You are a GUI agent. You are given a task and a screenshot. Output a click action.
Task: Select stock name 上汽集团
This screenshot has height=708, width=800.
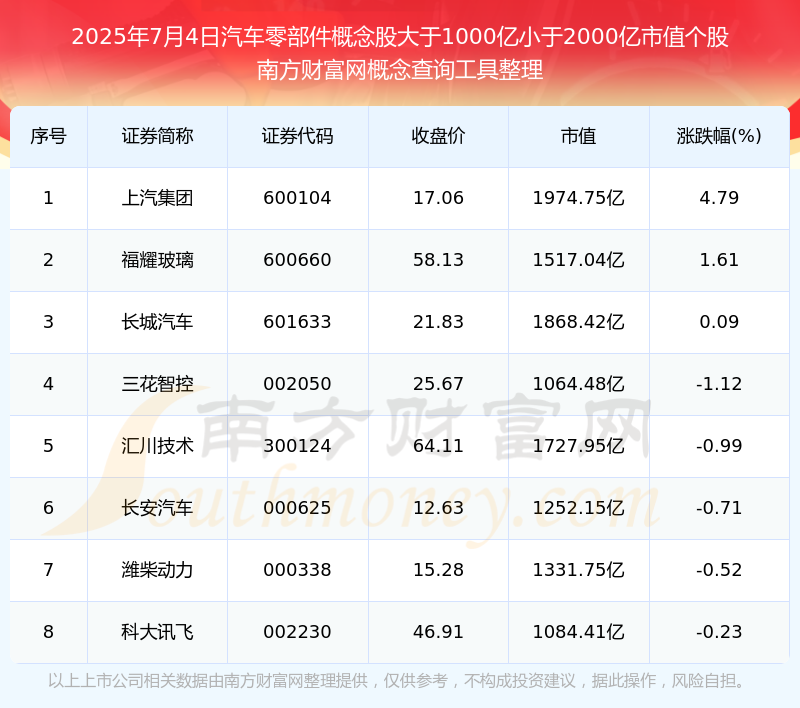click(x=157, y=198)
